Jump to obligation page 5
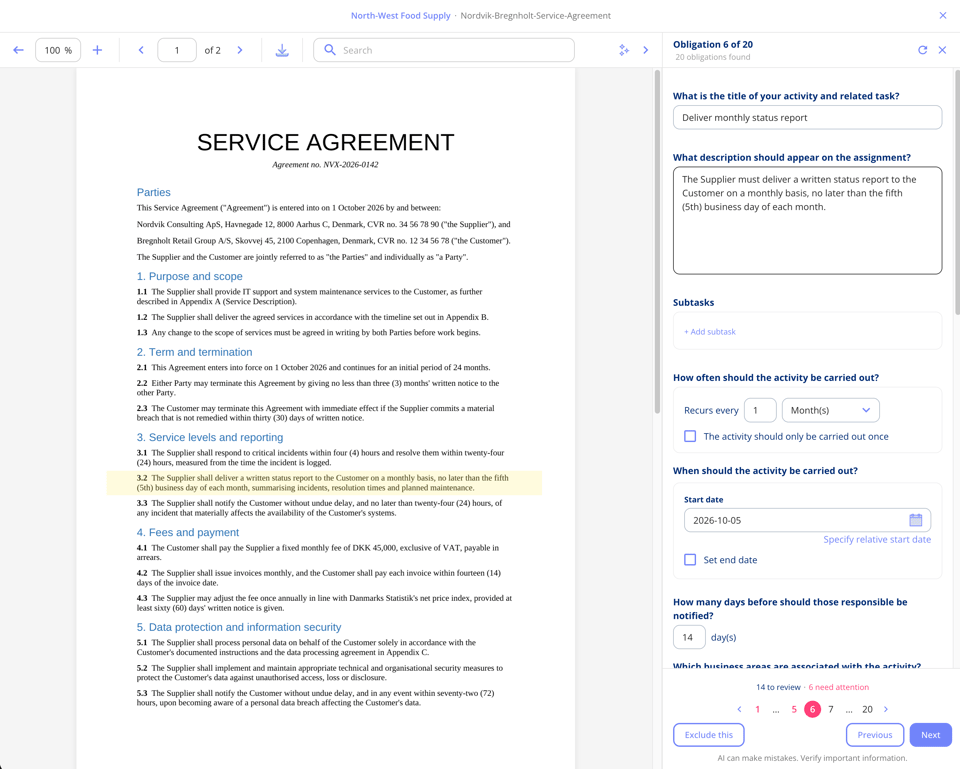 click(x=794, y=709)
